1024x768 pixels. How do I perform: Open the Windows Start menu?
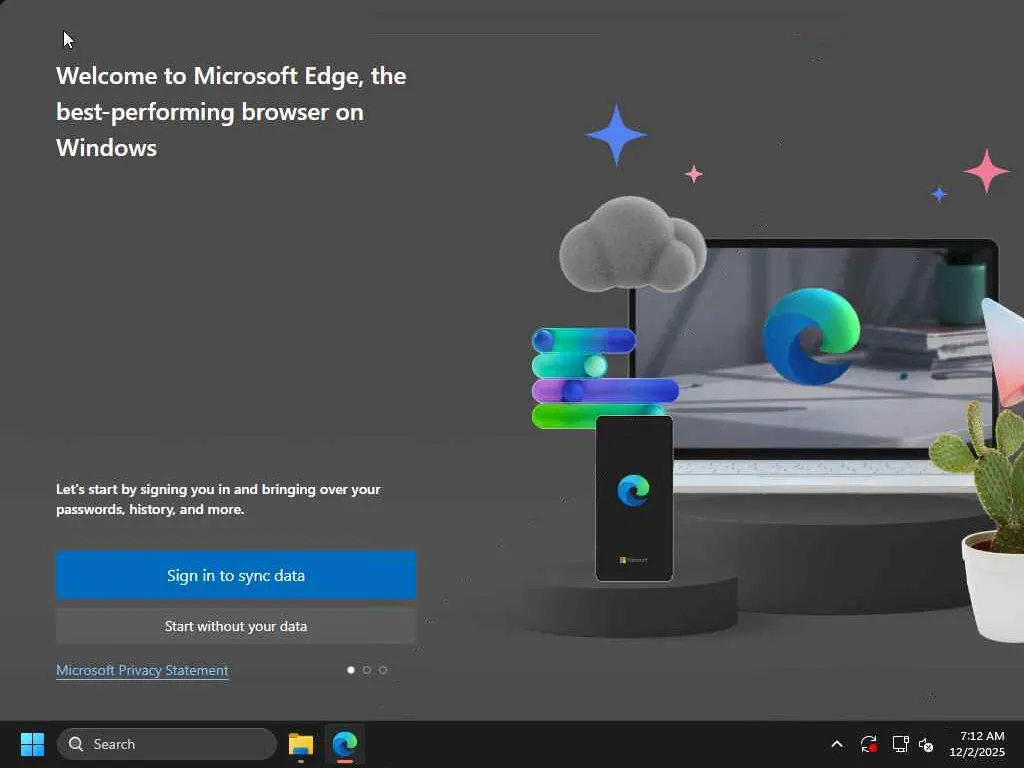[32, 744]
